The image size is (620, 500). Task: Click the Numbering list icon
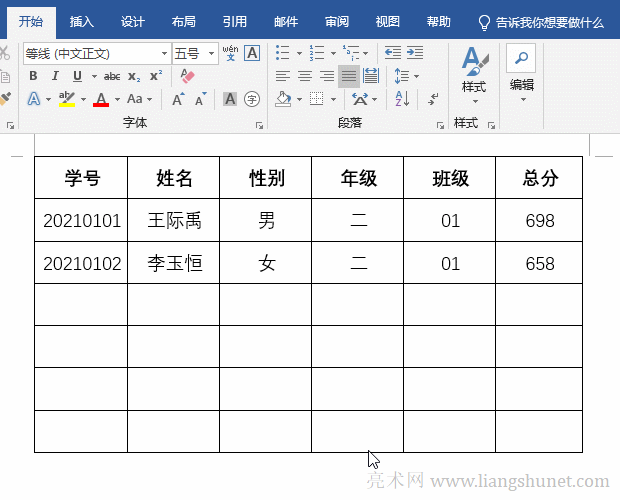(x=317, y=53)
